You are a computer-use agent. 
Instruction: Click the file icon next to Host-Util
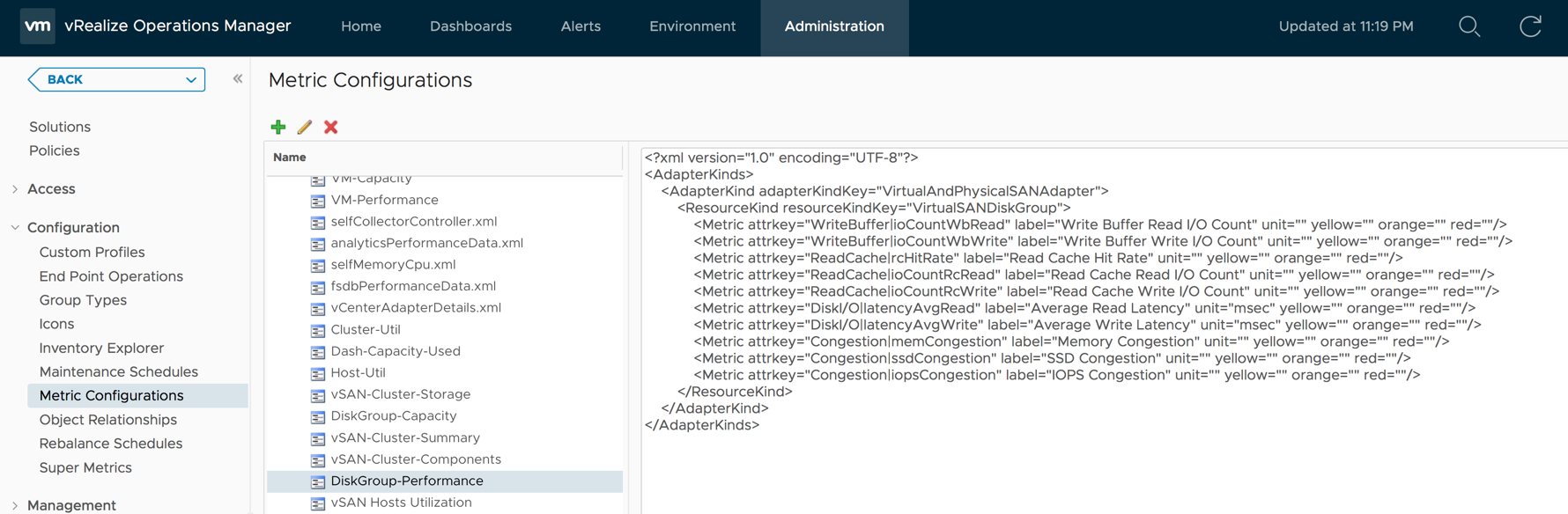click(x=318, y=373)
